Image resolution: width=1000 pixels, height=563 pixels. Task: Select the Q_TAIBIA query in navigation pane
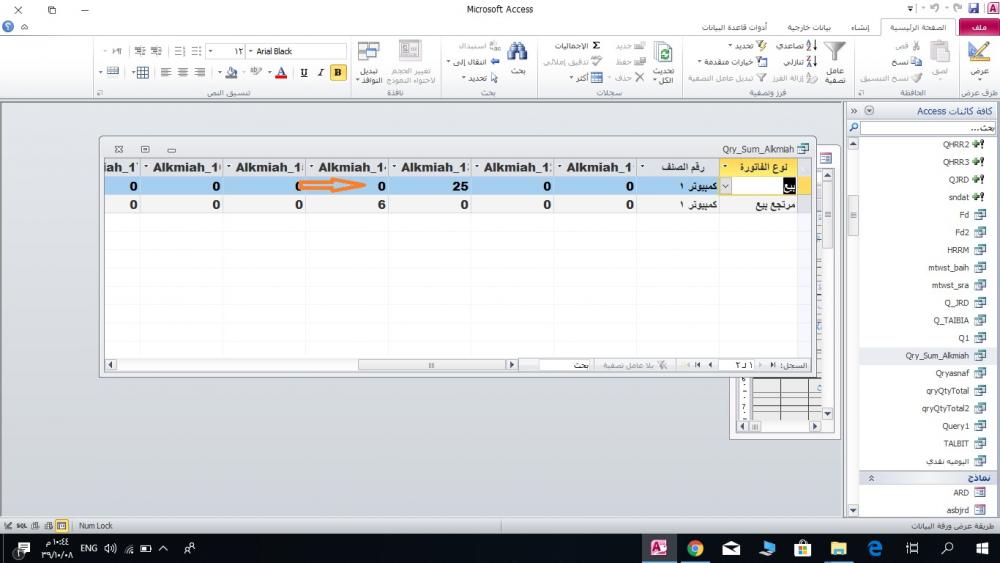[959, 321]
